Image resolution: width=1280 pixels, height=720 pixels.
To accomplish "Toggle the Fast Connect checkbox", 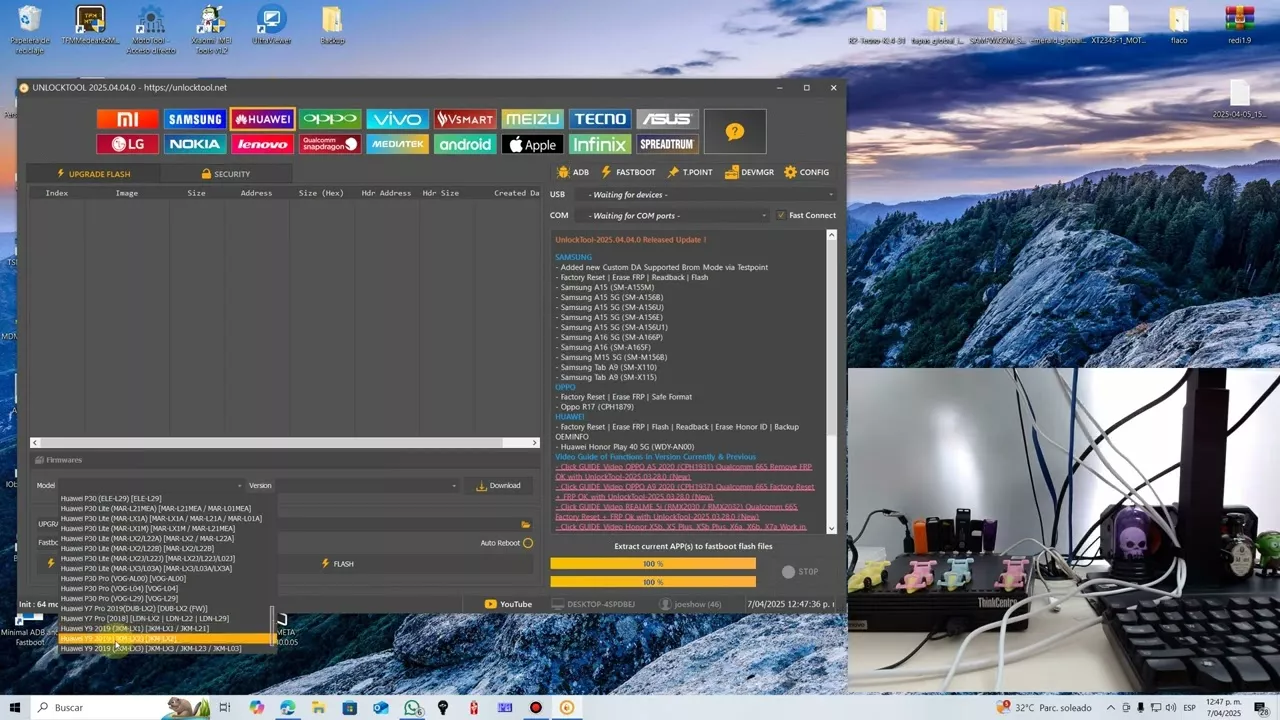I will 781,215.
